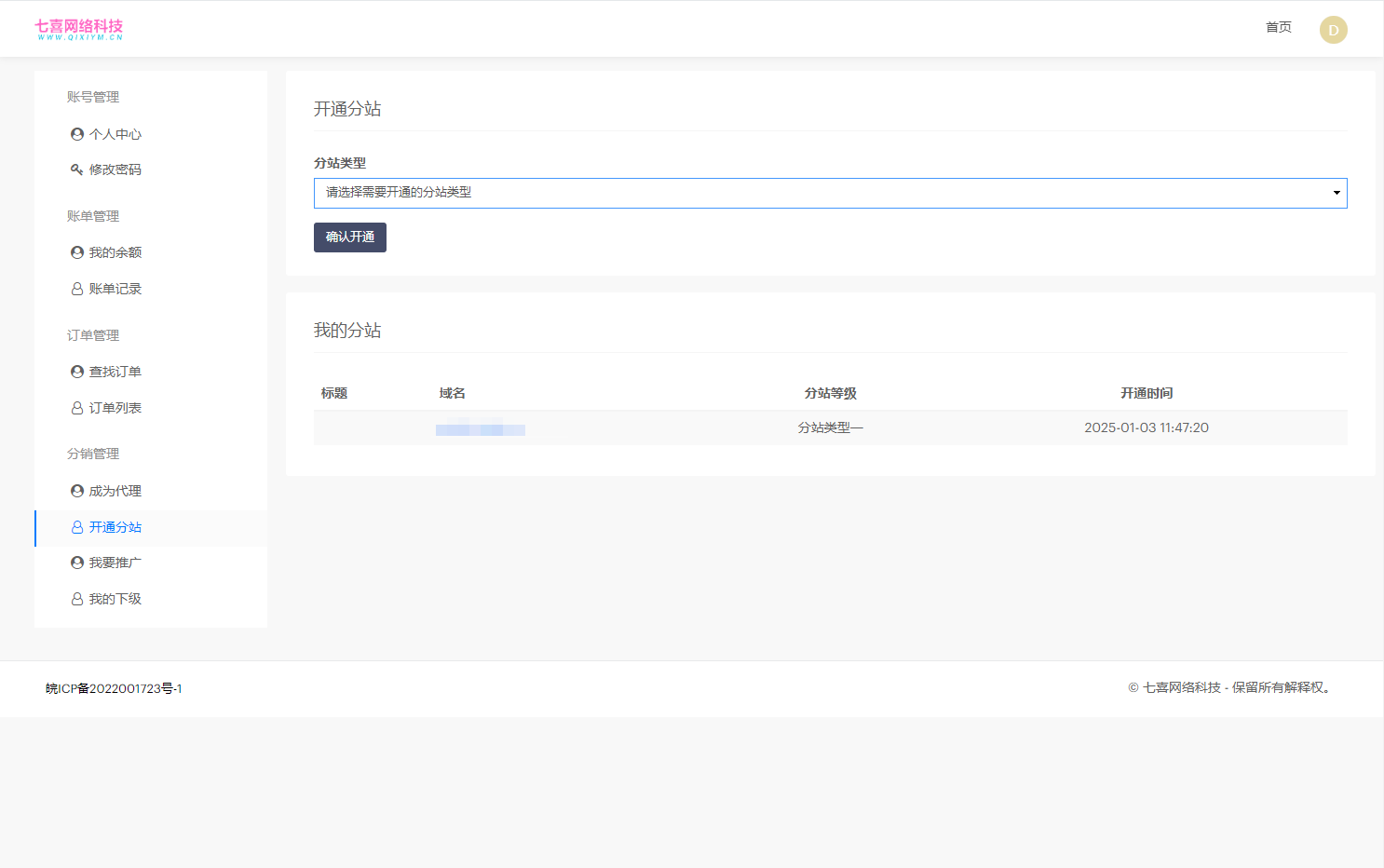Click the 订单列表 sidebar icon

click(77, 408)
